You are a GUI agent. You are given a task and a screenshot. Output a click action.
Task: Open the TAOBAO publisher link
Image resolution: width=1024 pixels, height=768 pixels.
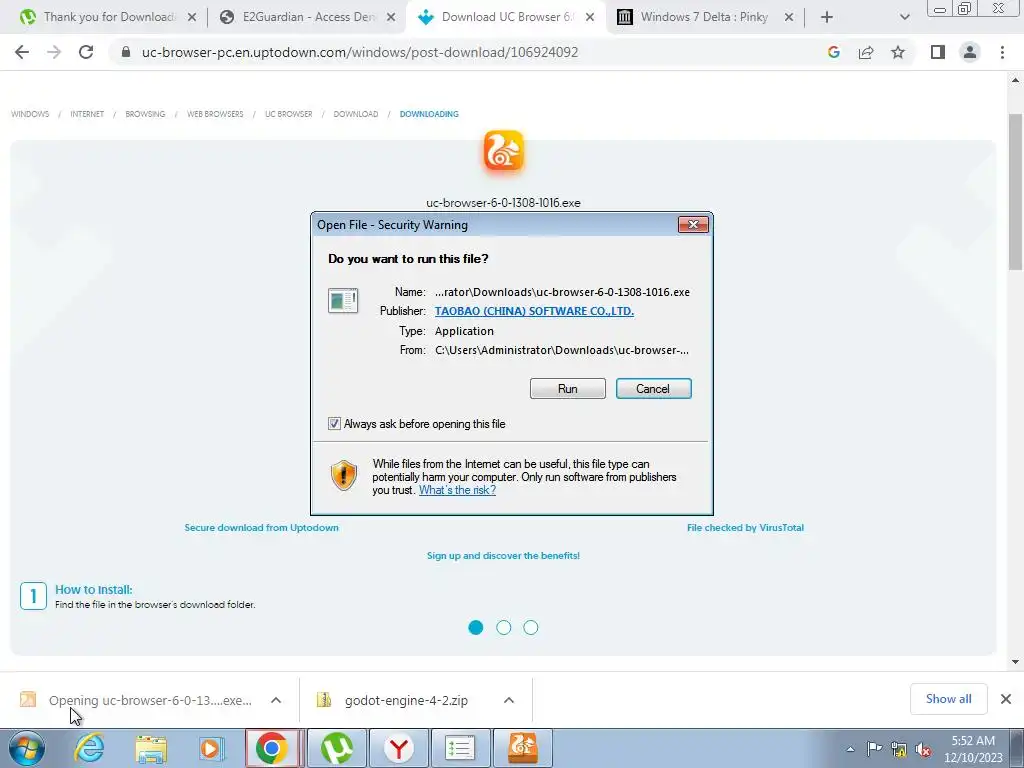tap(534, 311)
